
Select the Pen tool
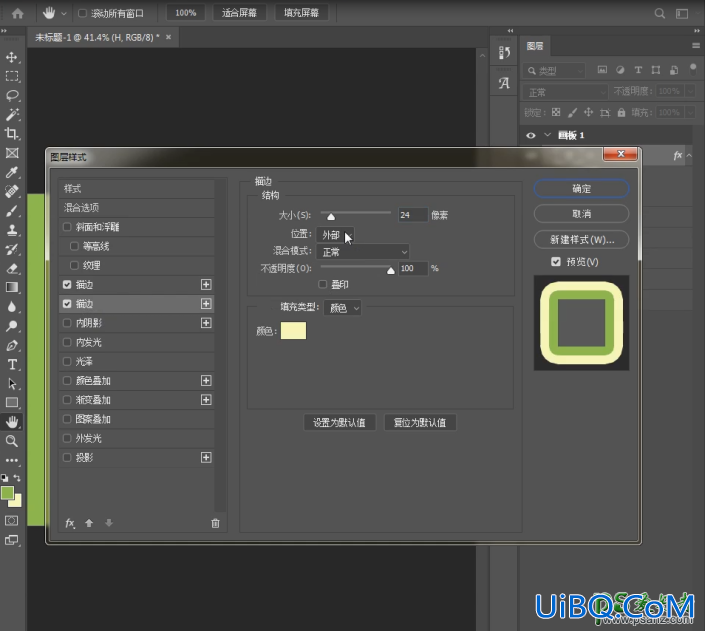[x=12, y=345]
